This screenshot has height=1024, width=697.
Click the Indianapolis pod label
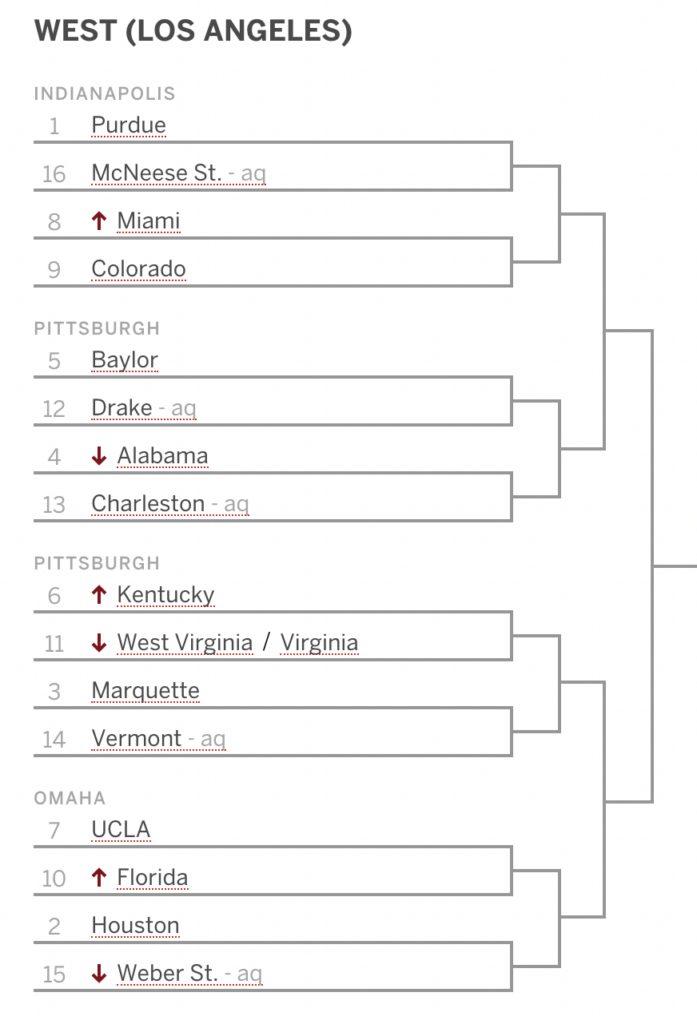[105, 93]
